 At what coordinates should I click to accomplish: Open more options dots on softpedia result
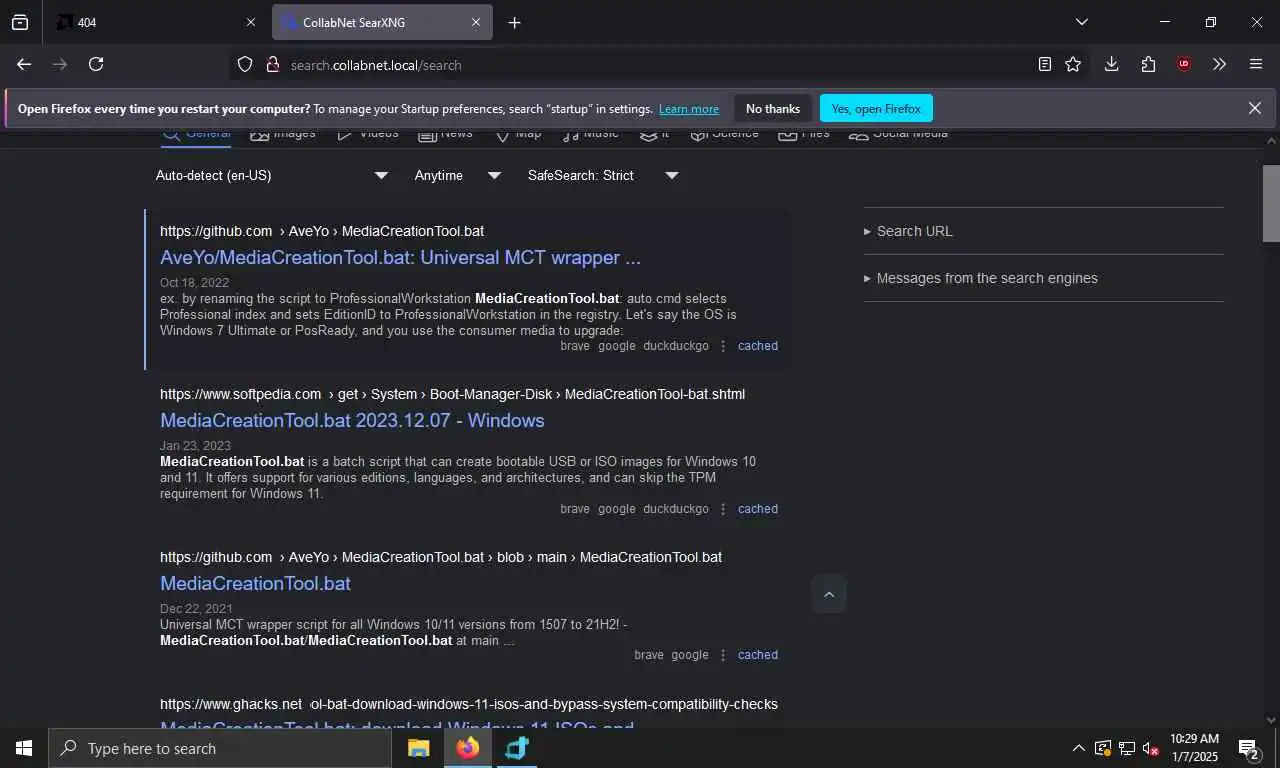723,509
